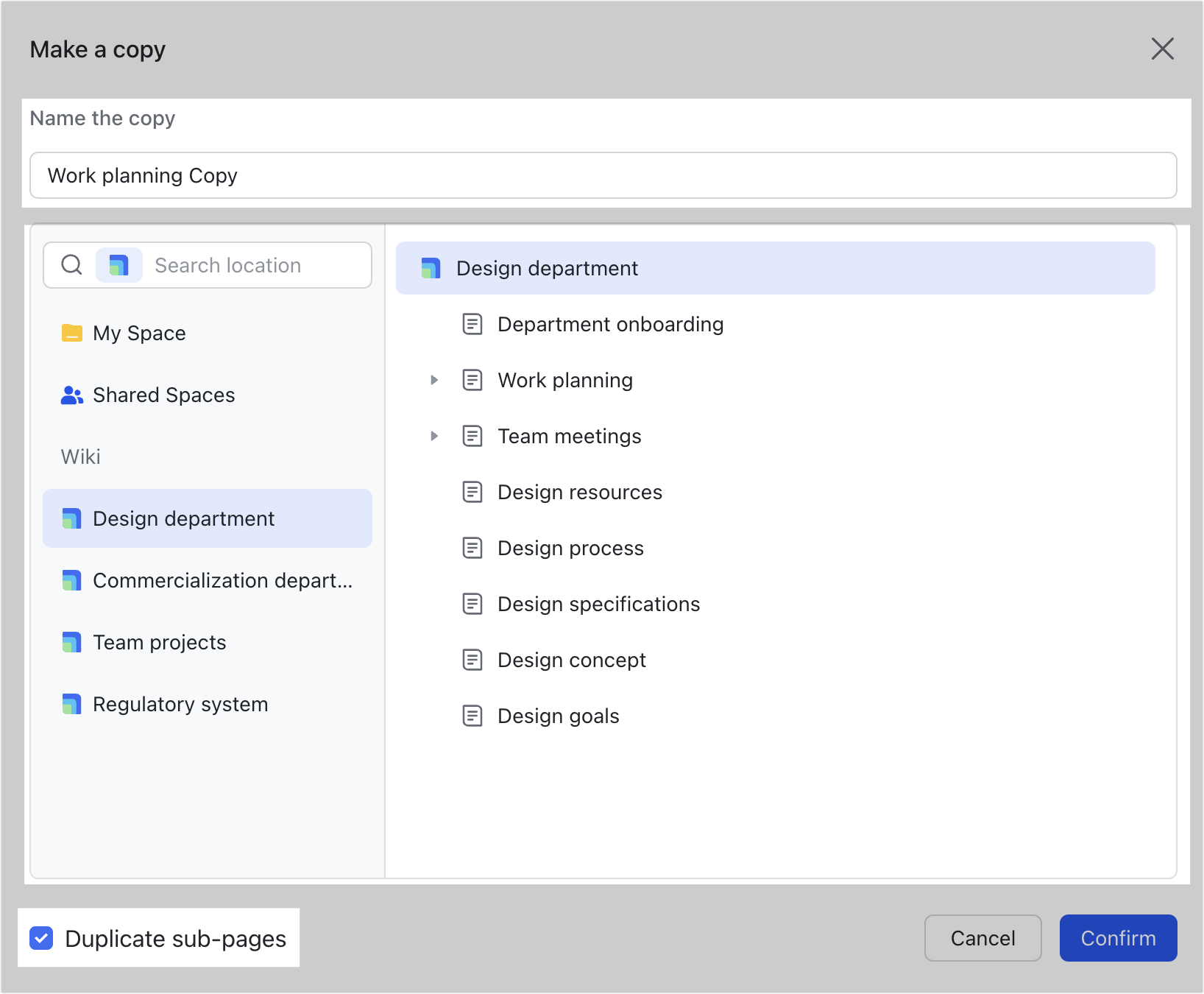
Task: Click the Department onboarding document icon
Action: 472,325
